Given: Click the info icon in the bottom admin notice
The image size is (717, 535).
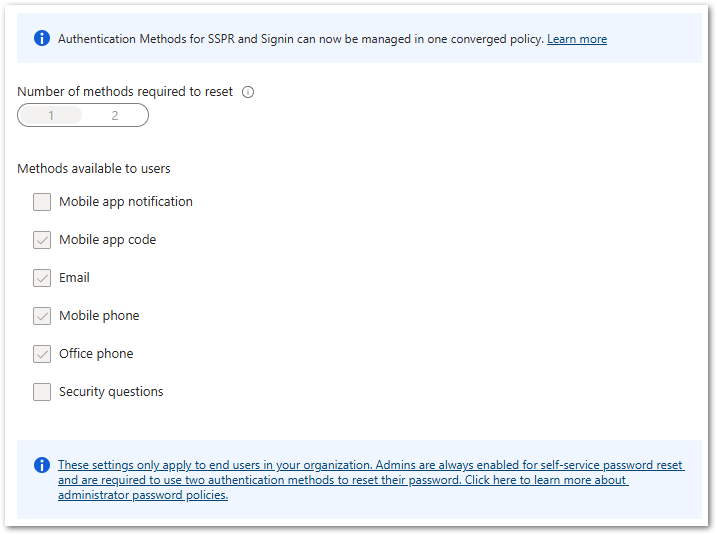Looking at the screenshot, I should pyautogui.click(x=42, y=465).
